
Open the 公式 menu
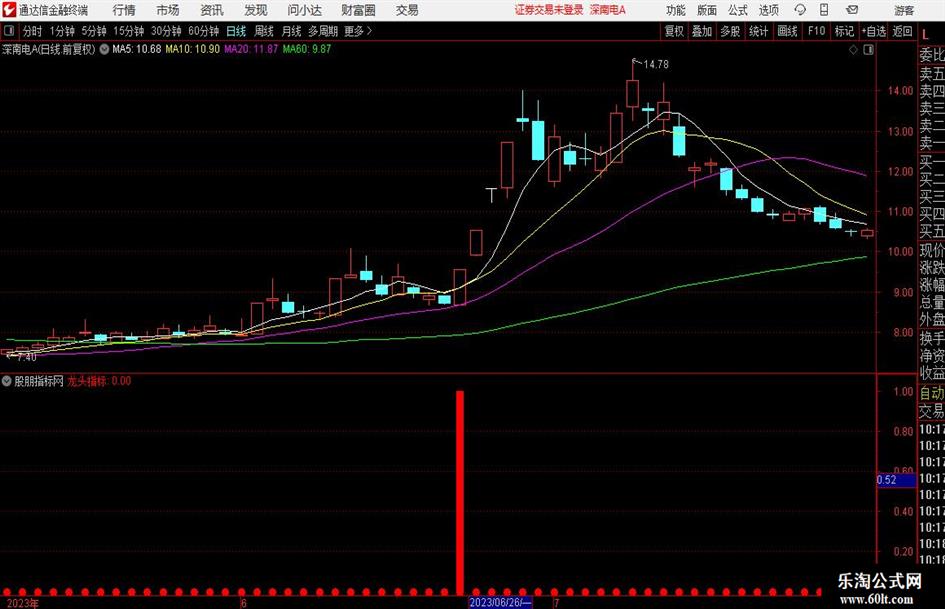[738, 10]
